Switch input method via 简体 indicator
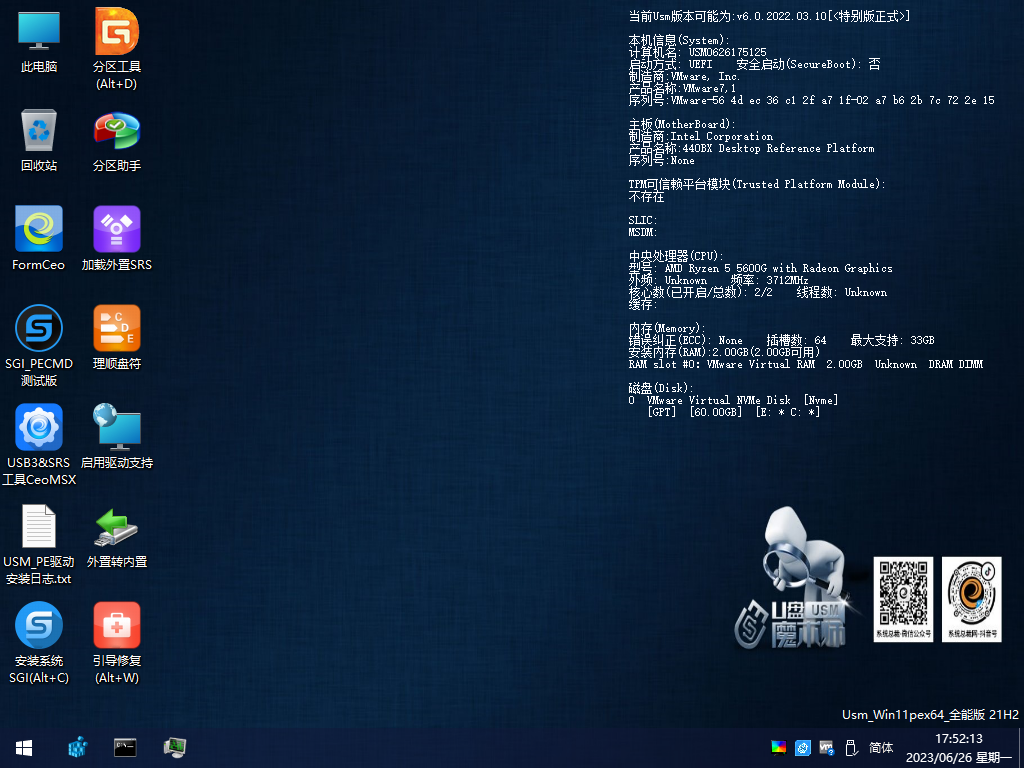1024x768 pixels. (881, 748)
